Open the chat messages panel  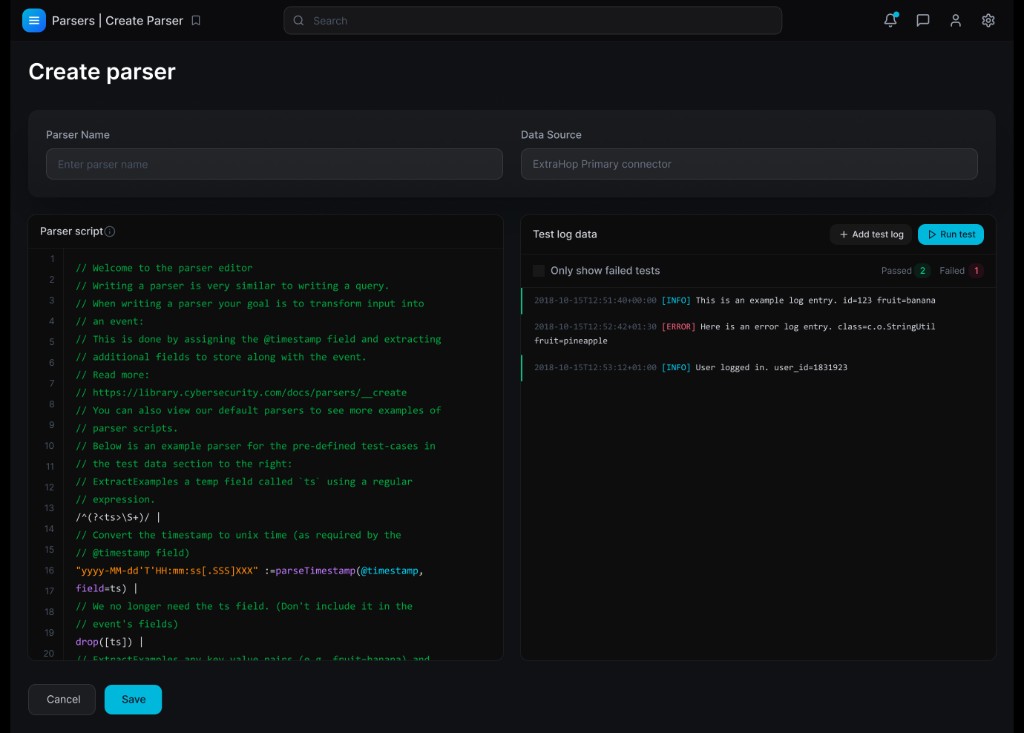(x=923, y=20)
